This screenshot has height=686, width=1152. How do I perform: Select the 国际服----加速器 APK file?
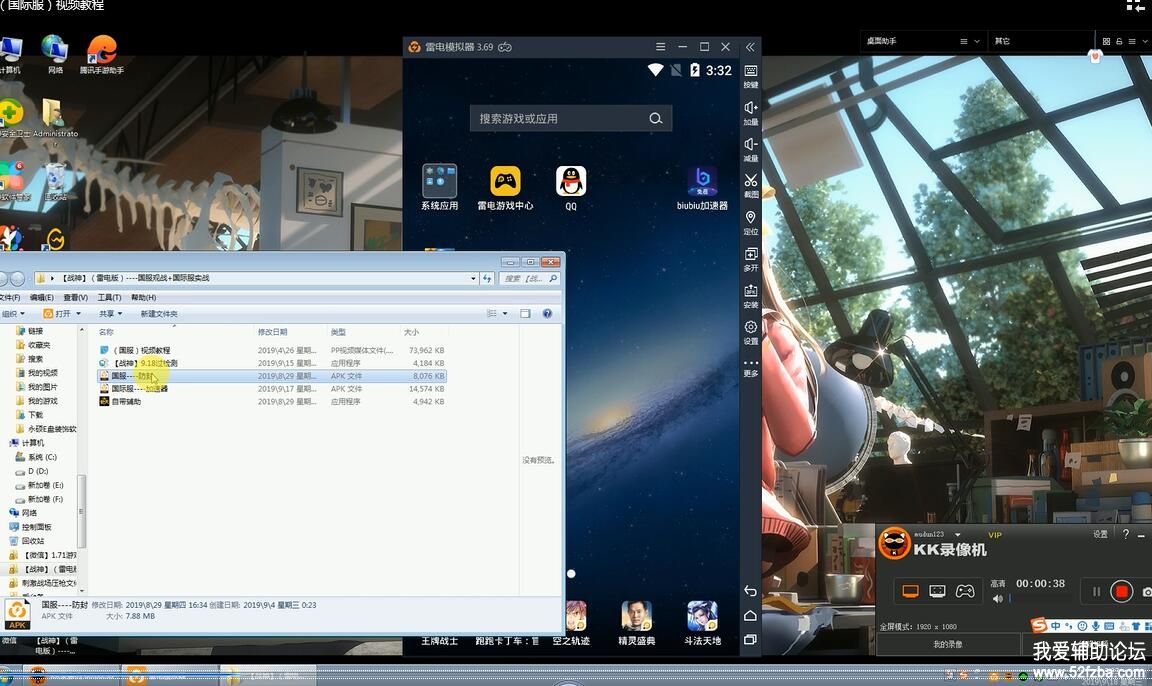tap(272, 389)
